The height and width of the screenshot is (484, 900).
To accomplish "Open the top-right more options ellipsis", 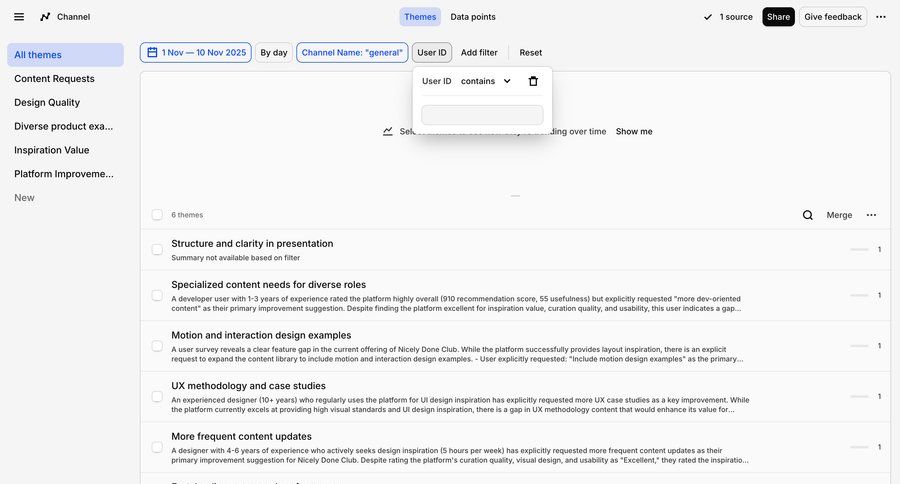I will [880, 17].
